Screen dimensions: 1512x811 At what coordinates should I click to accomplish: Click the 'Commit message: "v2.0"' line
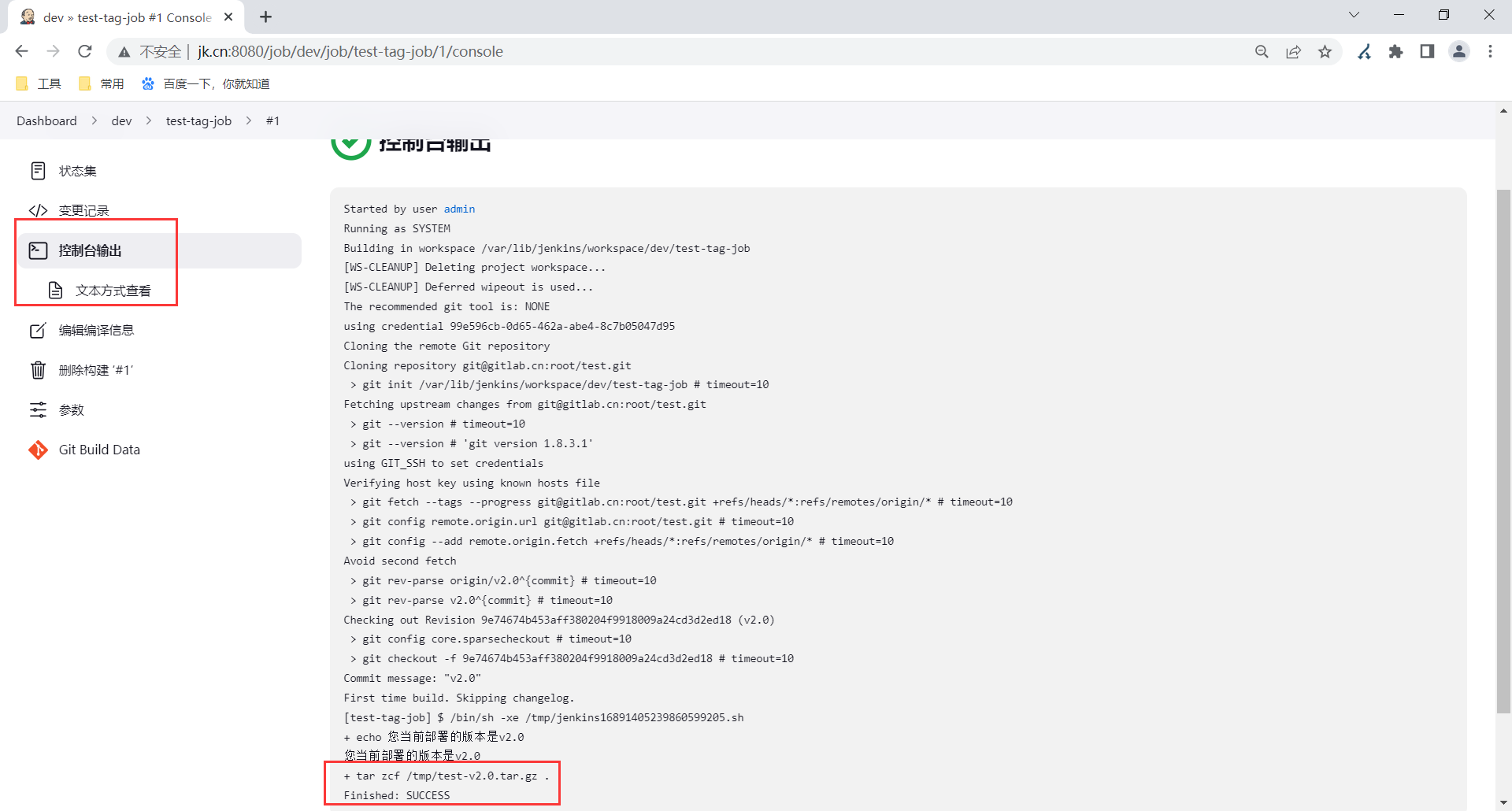pos(412,678)
